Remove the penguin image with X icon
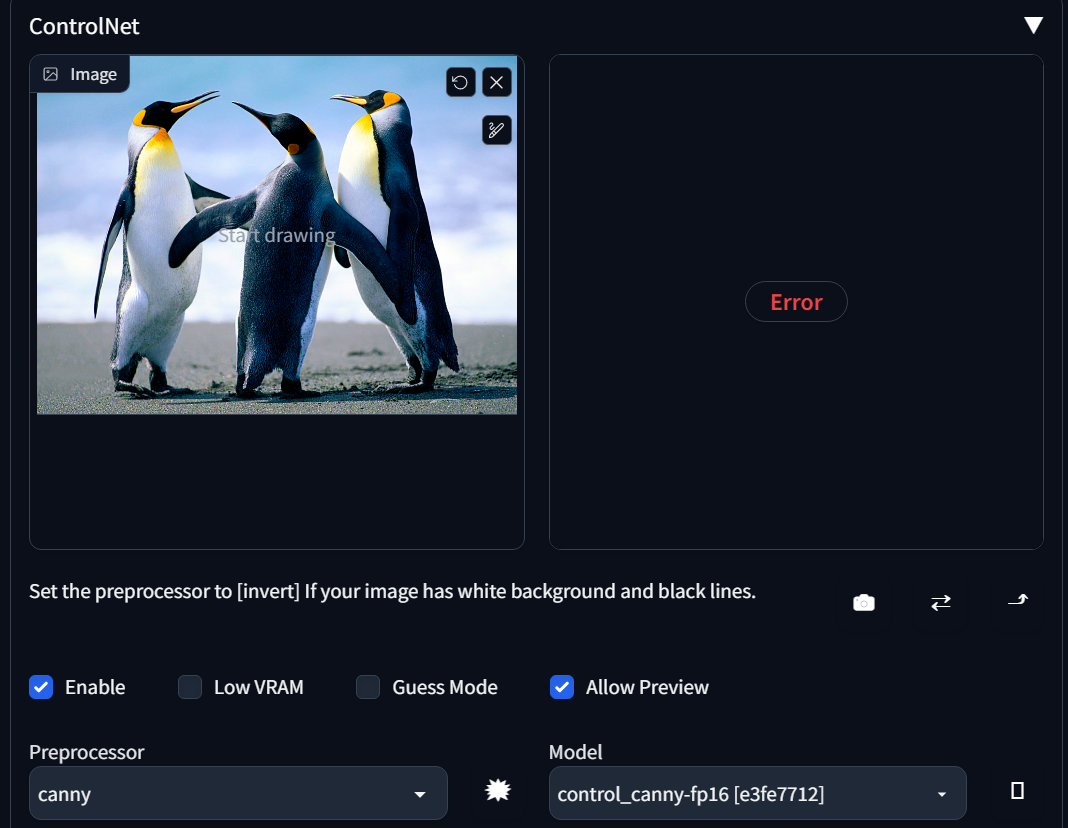The height and width of the screenshot is (828, 1068). [x=496, y=82]
